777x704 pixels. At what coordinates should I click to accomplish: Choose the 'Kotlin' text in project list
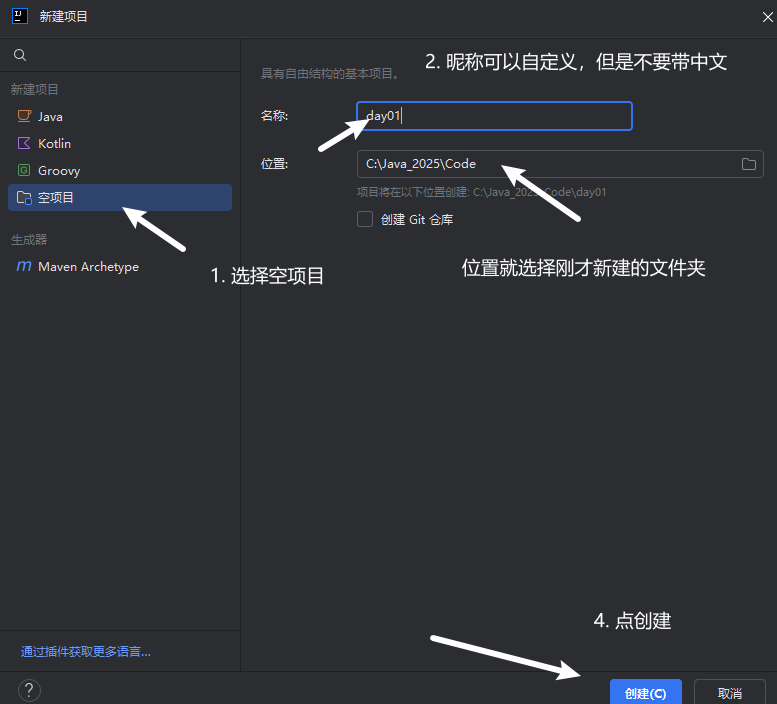(x=54, y=143)
